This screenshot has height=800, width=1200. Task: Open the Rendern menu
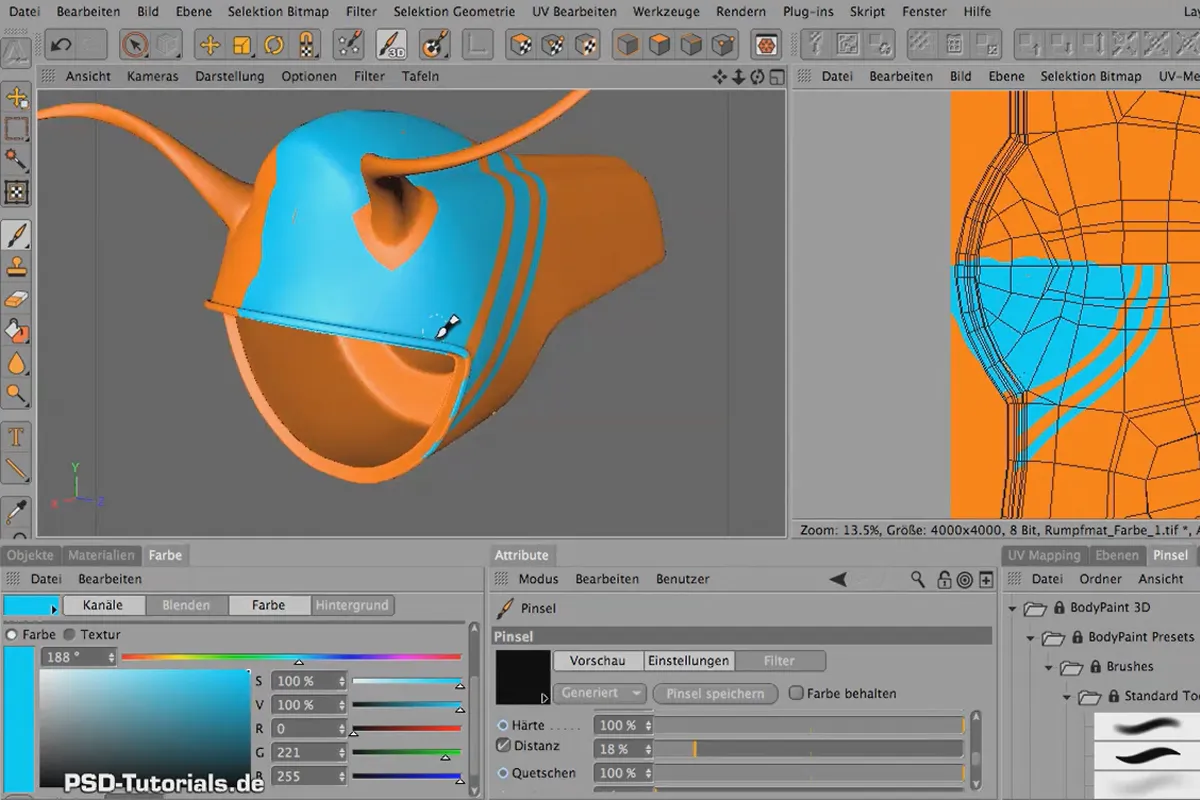[742, 12]
